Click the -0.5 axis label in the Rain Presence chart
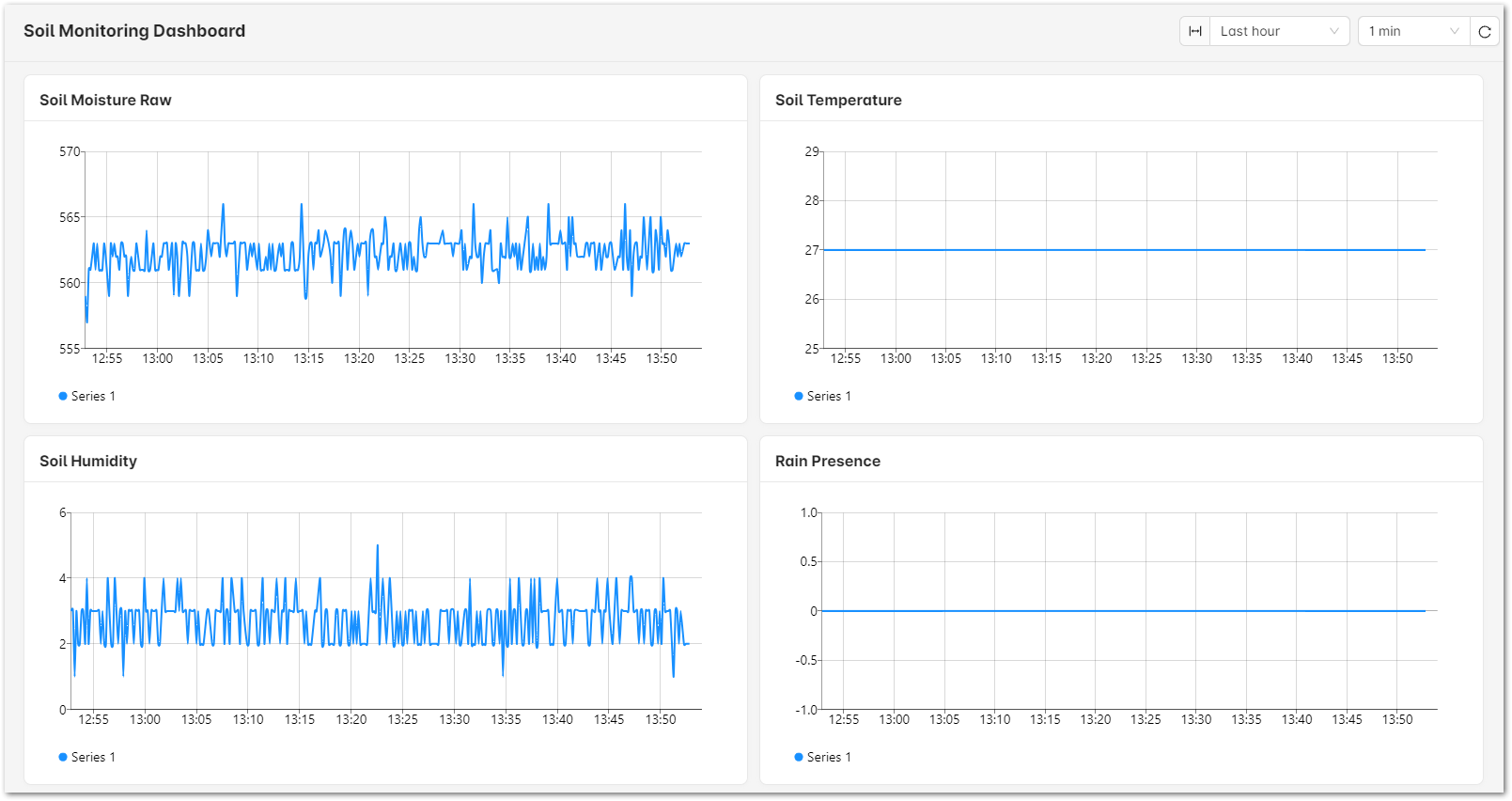 [808, 660]
